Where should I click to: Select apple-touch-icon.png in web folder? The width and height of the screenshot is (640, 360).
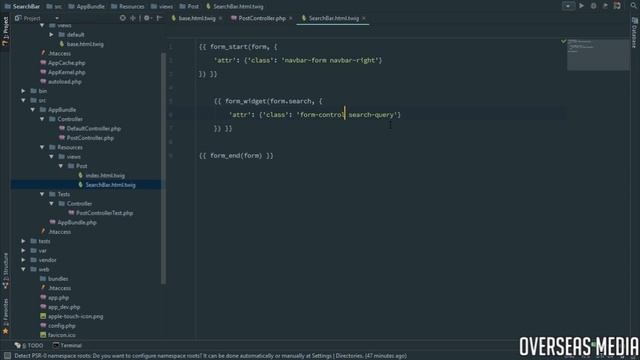click(x=71, y=316)
